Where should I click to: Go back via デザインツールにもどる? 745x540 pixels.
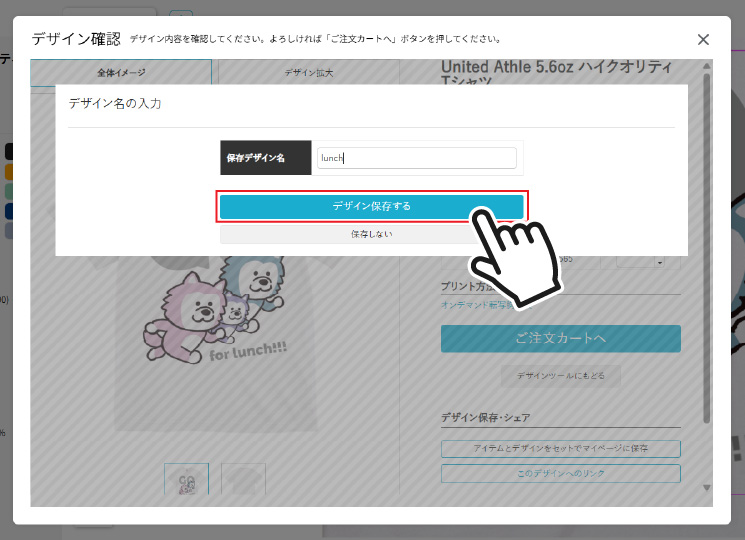(x=560, y=376)
